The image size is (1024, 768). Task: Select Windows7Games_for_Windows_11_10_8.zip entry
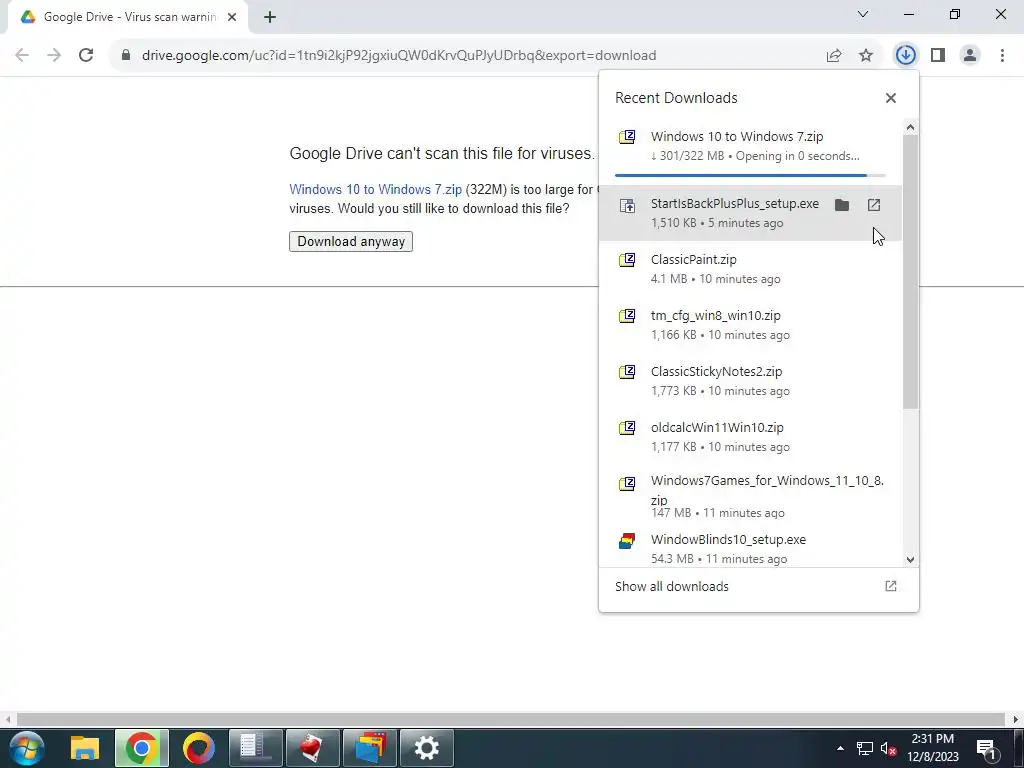(x=750, y=498)
